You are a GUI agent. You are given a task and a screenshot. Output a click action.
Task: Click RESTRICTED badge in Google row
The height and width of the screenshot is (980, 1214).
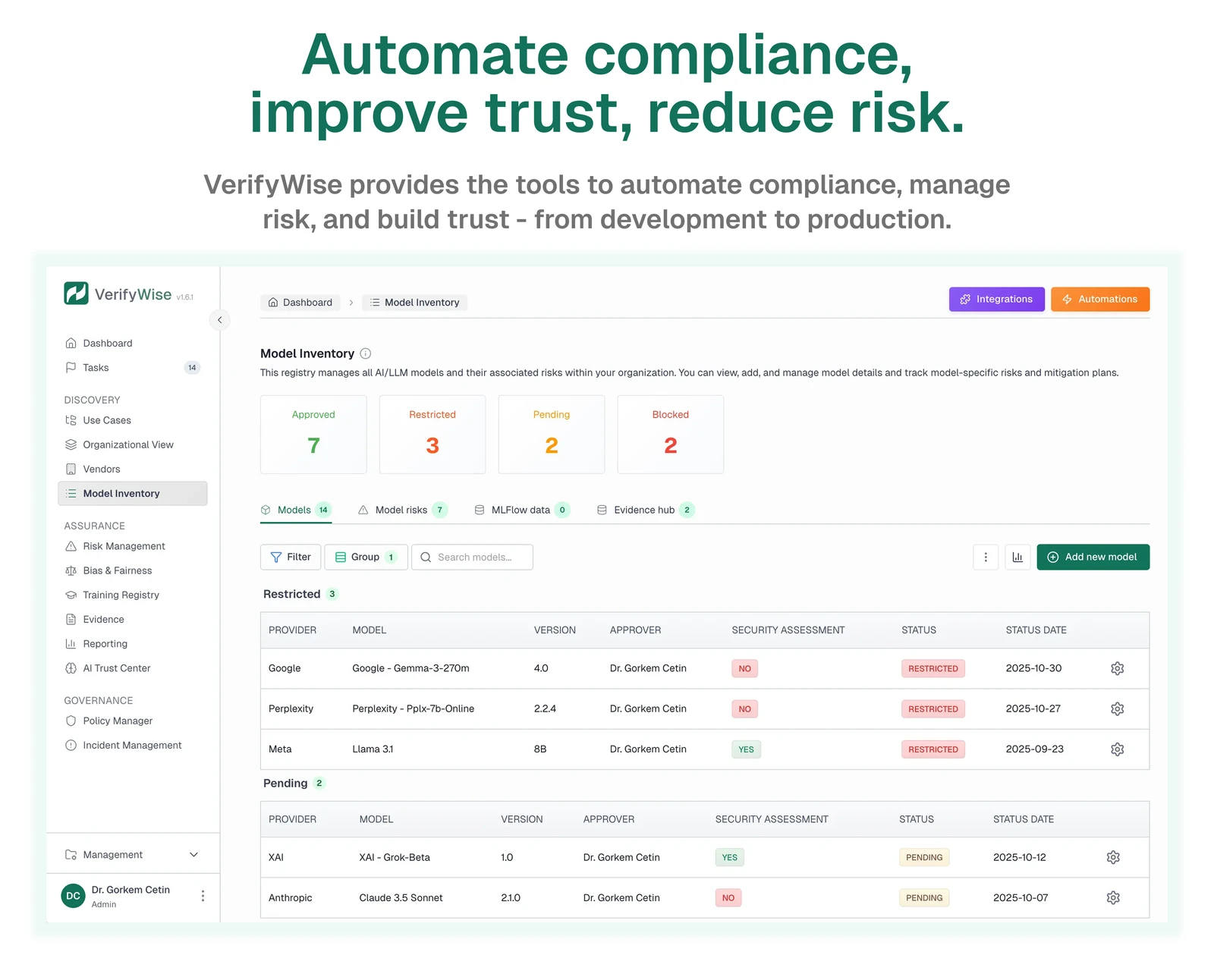[x=933, y=668]
